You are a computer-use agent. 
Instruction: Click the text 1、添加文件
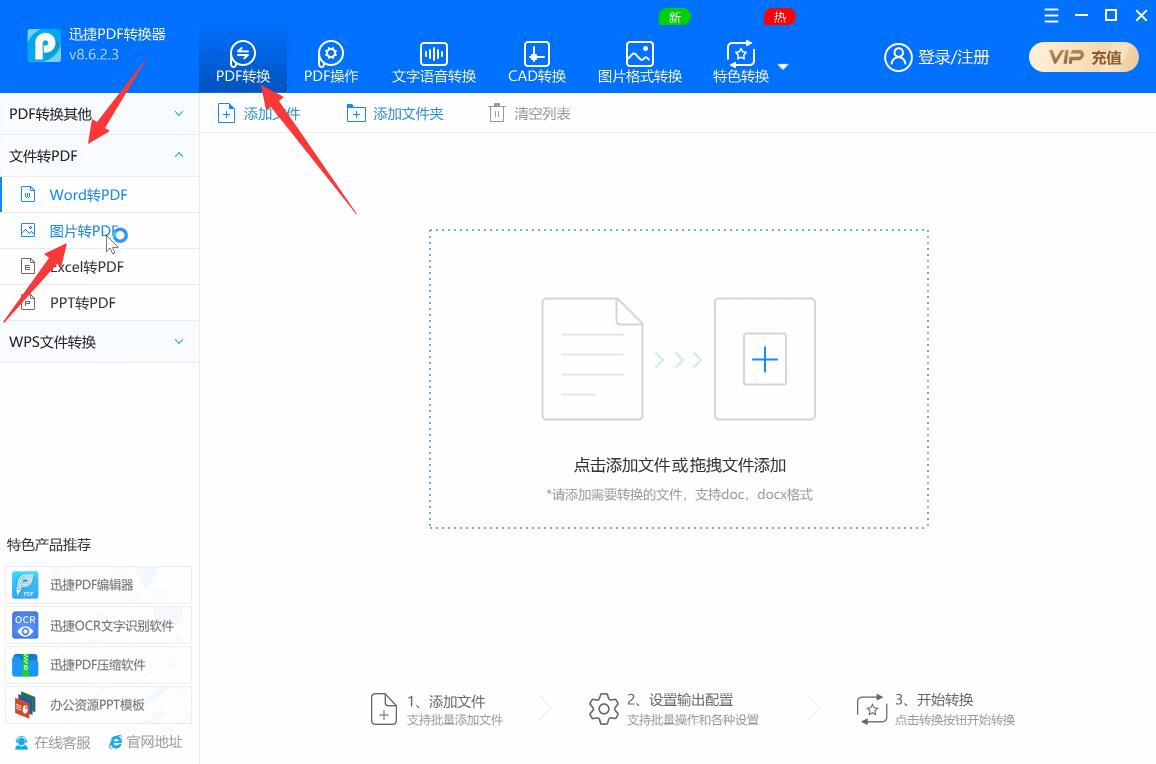pos(446,701)
